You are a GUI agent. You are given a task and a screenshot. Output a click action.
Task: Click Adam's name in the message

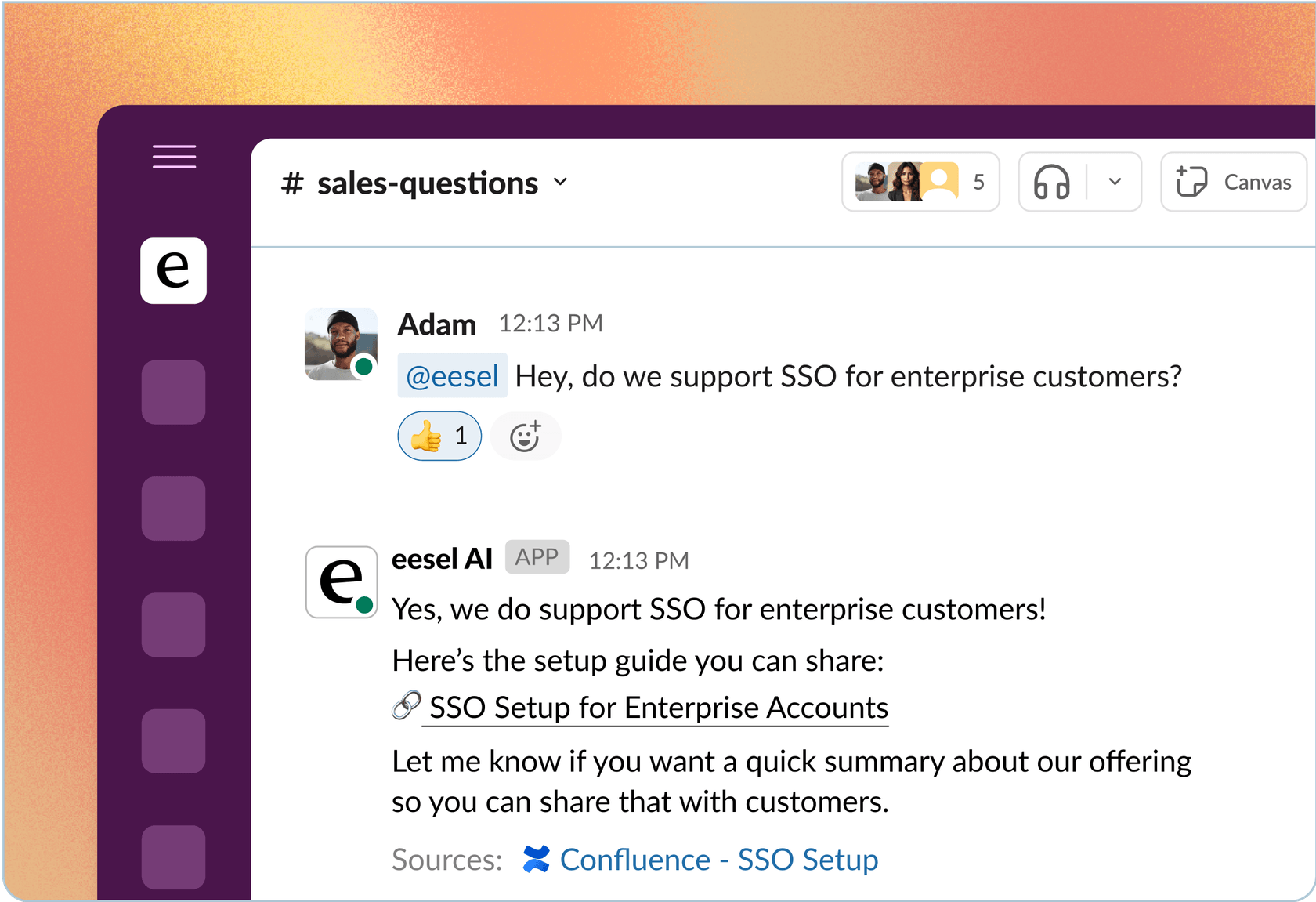(437, 324)
